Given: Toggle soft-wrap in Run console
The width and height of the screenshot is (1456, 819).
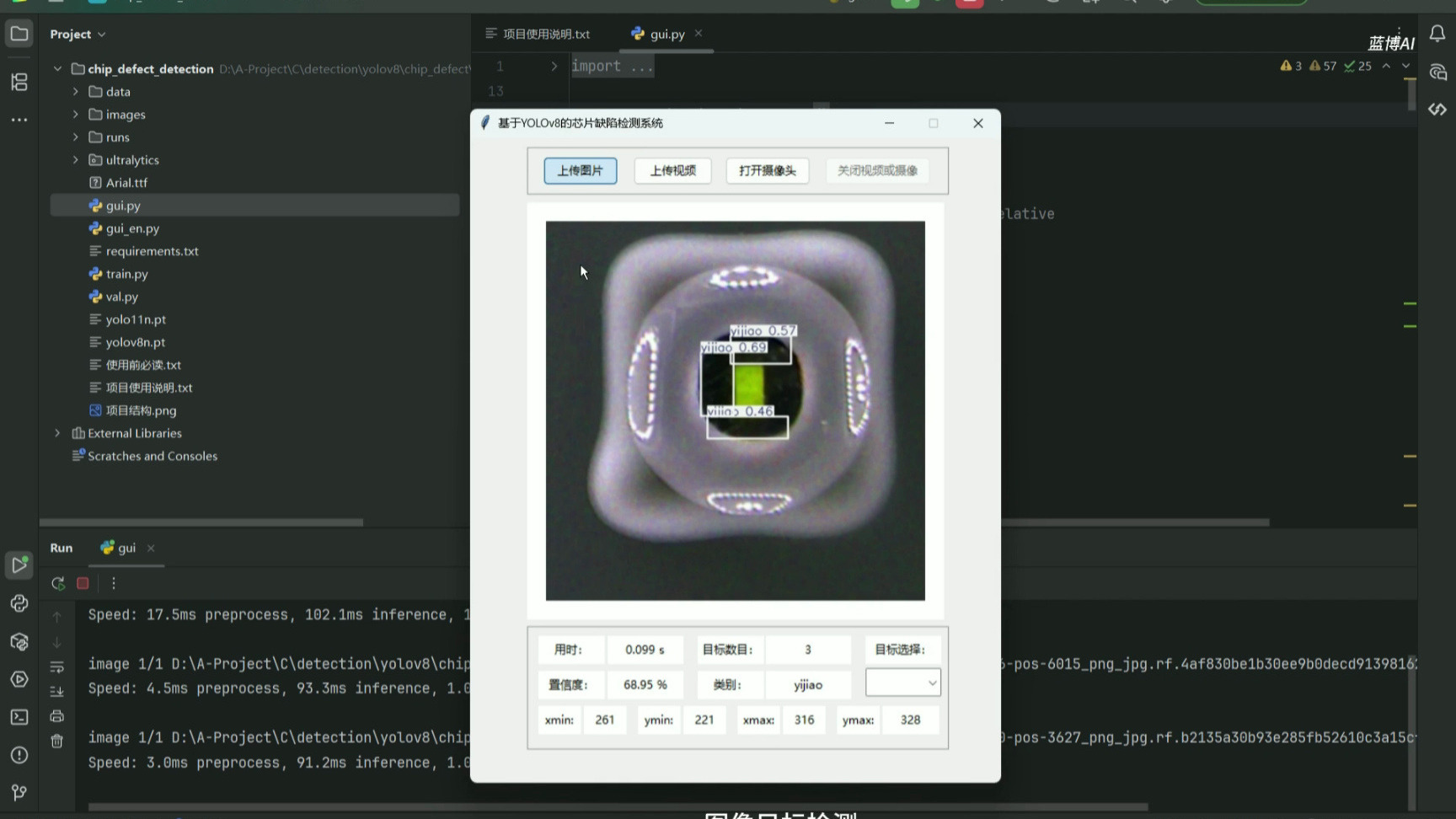Looking at the screenshot, I should point(57,667).
